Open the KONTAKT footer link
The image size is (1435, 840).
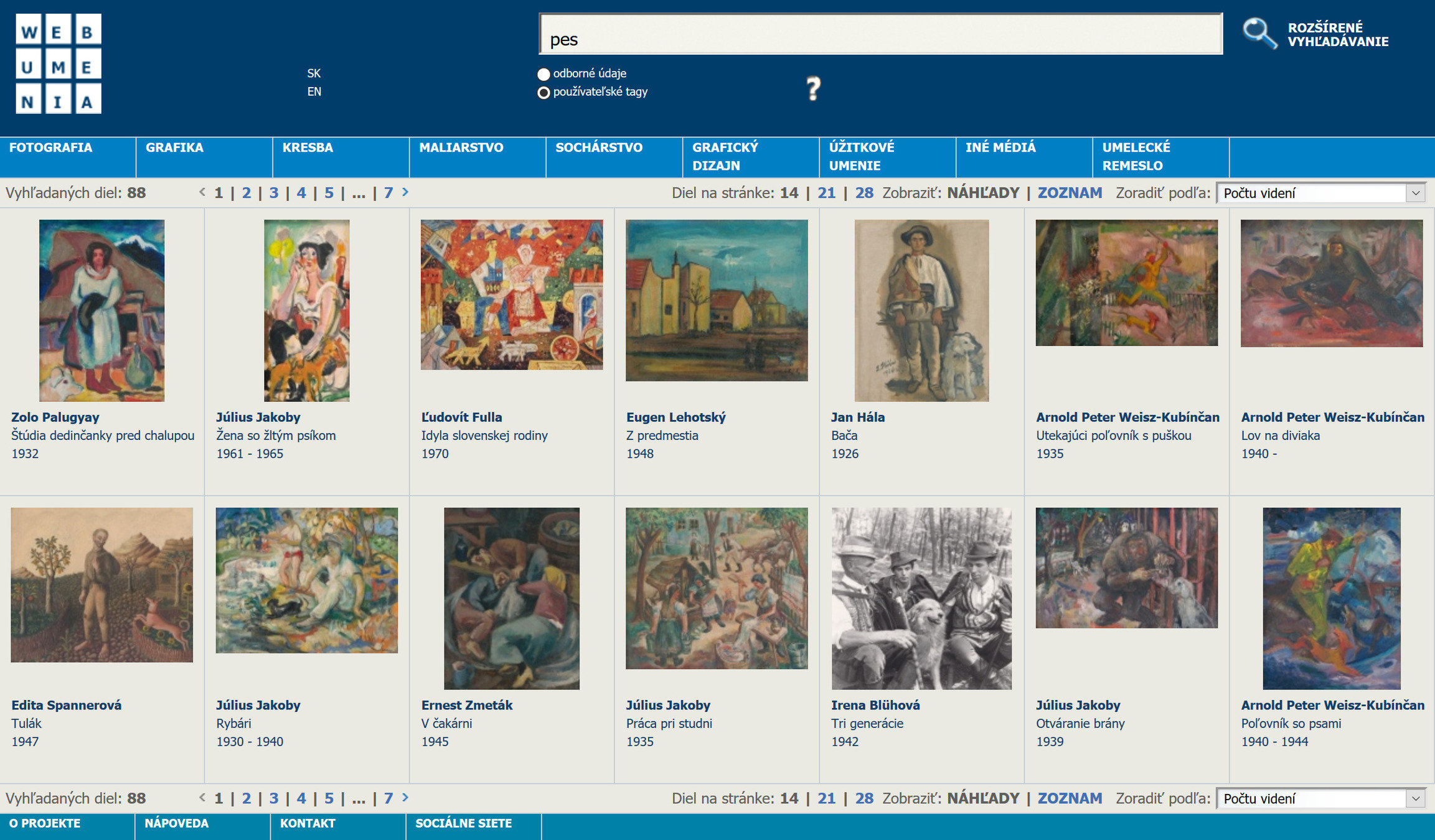(308, 823)
